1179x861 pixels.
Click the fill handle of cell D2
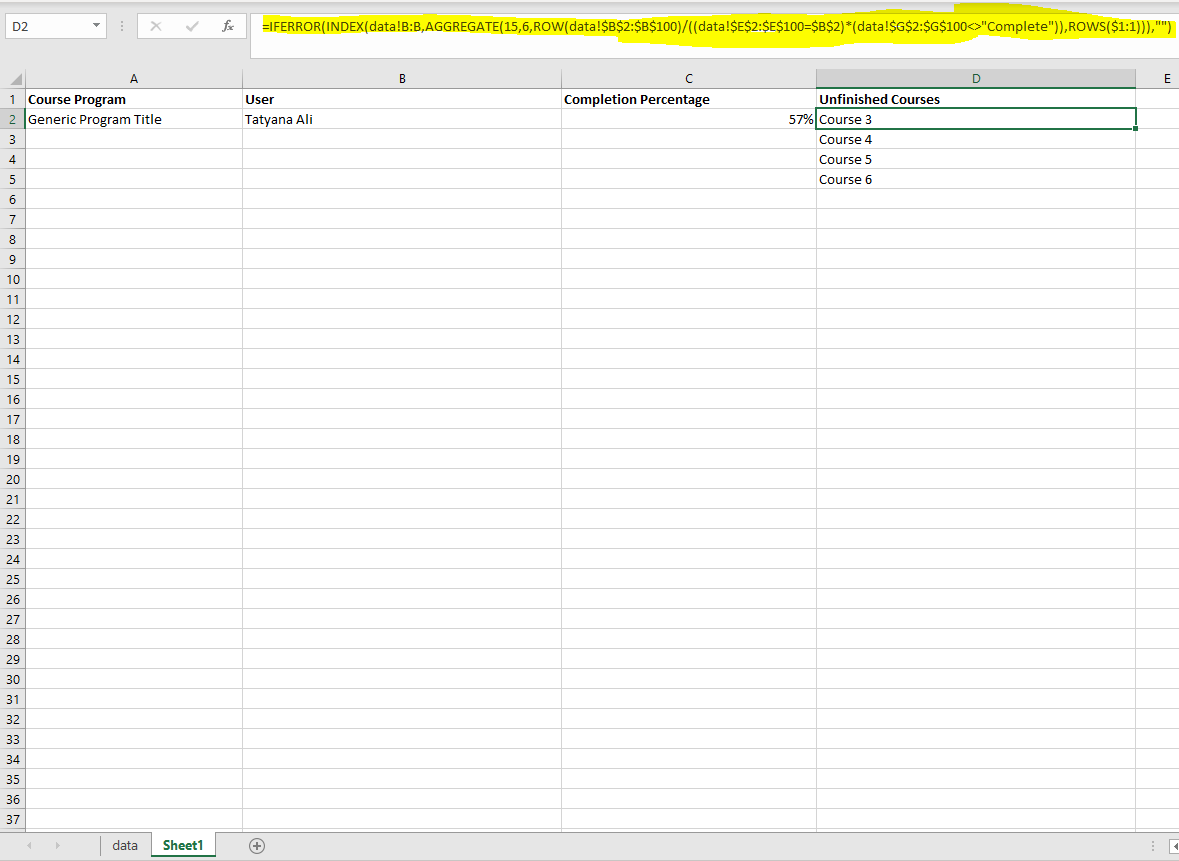click(x=1135, y=129)
